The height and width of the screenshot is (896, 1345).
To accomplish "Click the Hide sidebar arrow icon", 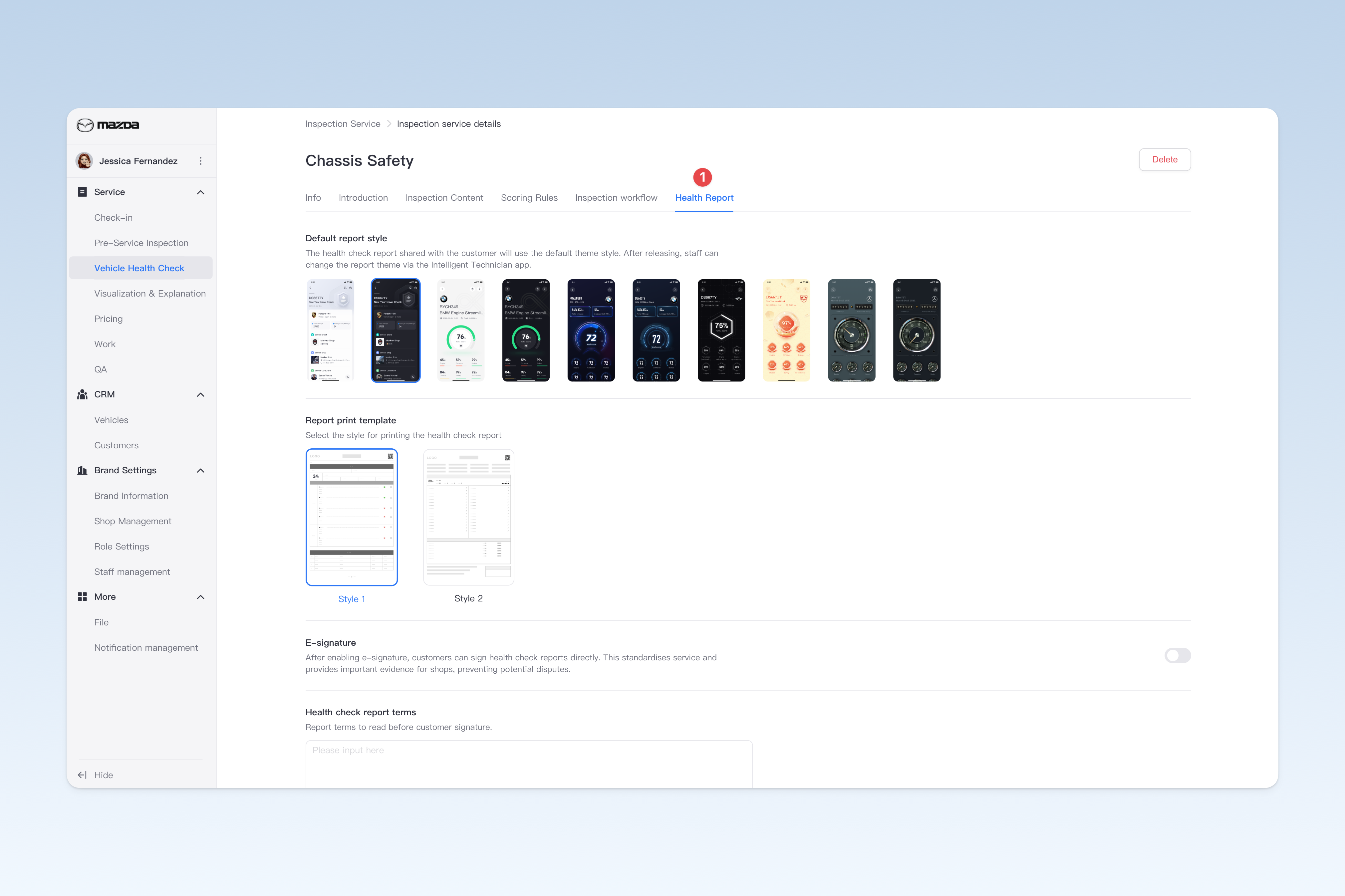I will (x=82, y=775).
